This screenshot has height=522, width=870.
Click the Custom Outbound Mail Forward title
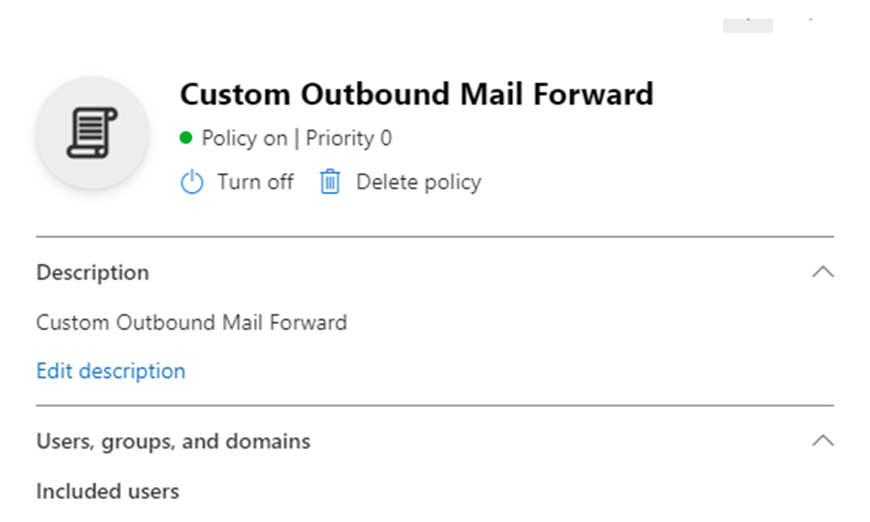point(416,95)
